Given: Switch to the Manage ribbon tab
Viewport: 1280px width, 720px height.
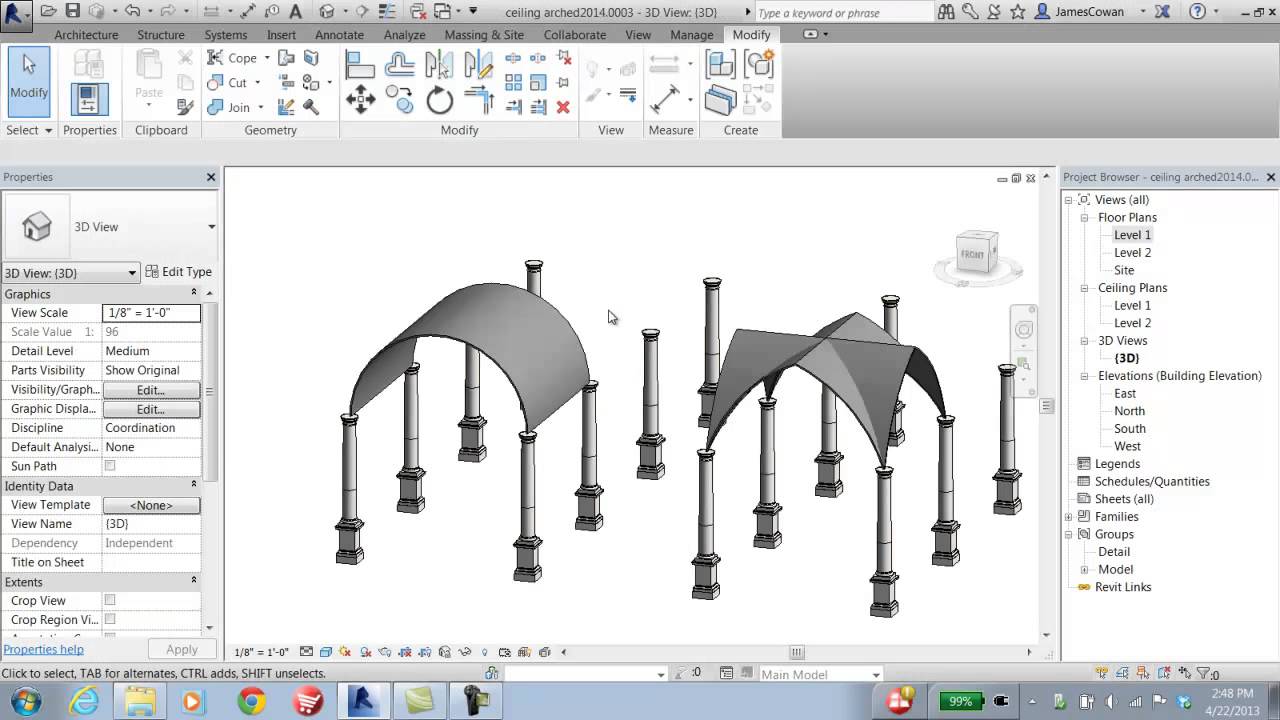Looking at the screenshot, I should [x=692, y=34].
